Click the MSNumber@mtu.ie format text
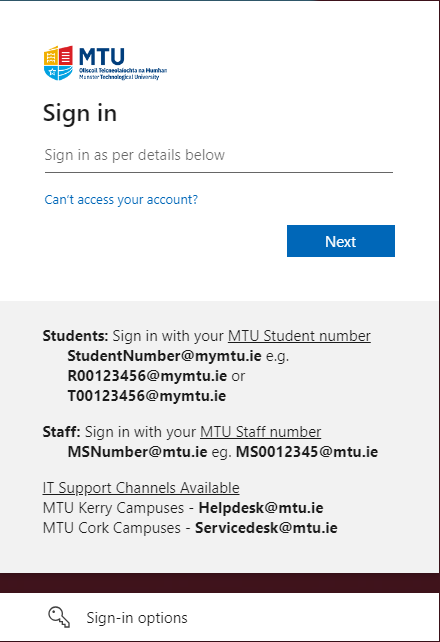Viewport: 440px width, 642px height. 137,452
